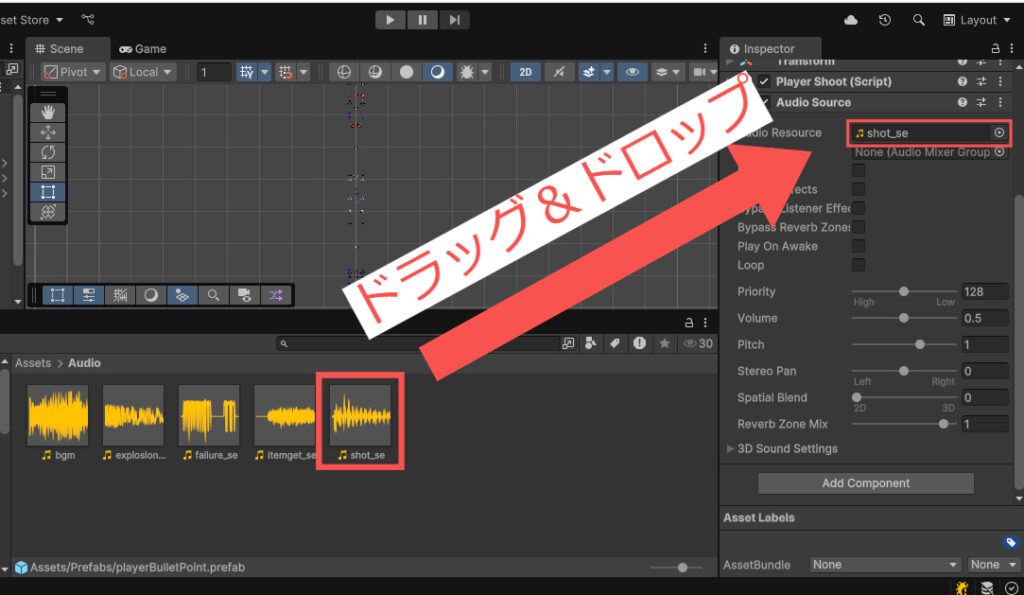
Task: Open the cloud services icon
Action: pos(850,20)
